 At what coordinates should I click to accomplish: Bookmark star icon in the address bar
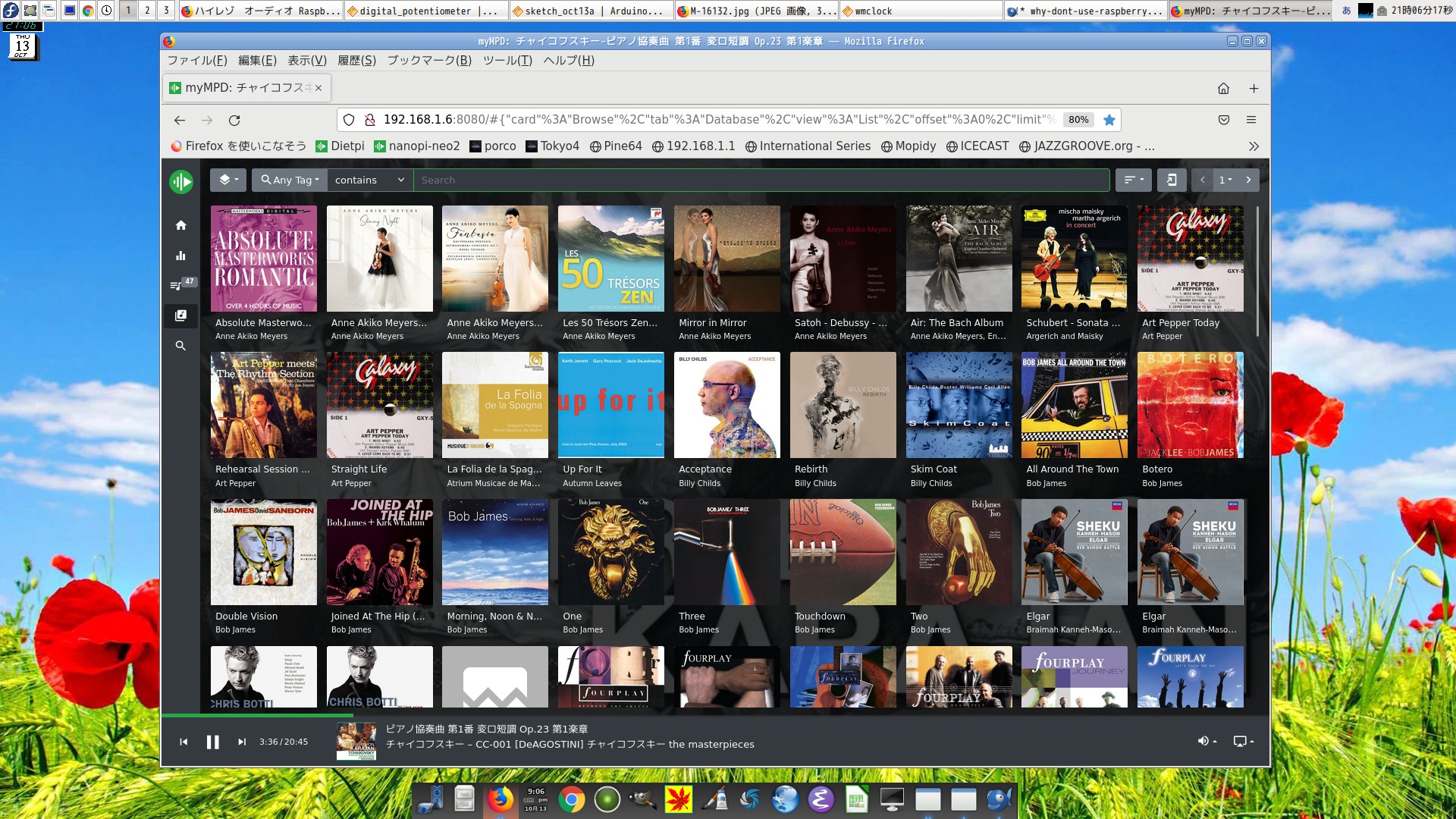click(x=1109, y=120)
